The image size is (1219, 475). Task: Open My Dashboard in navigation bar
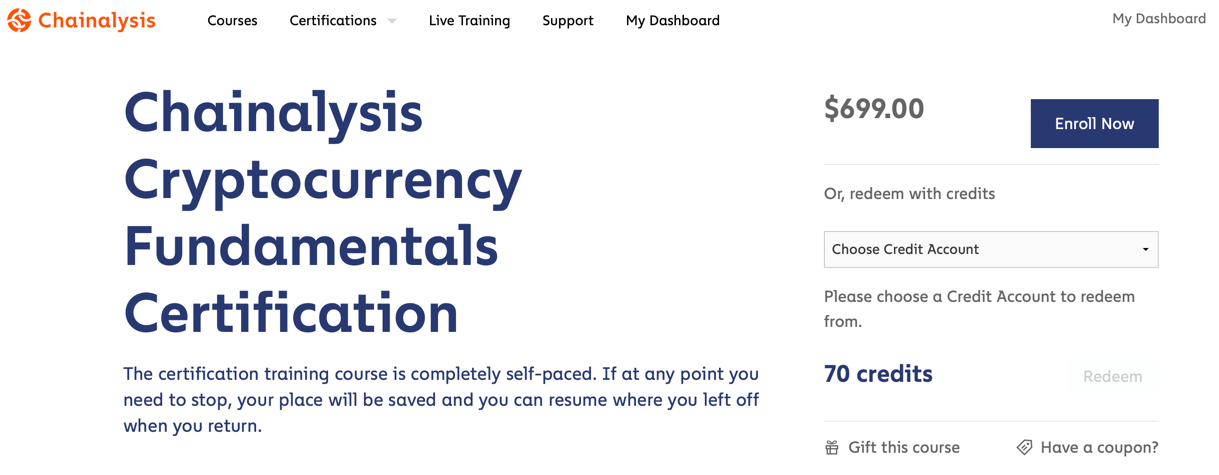(673, 20)
